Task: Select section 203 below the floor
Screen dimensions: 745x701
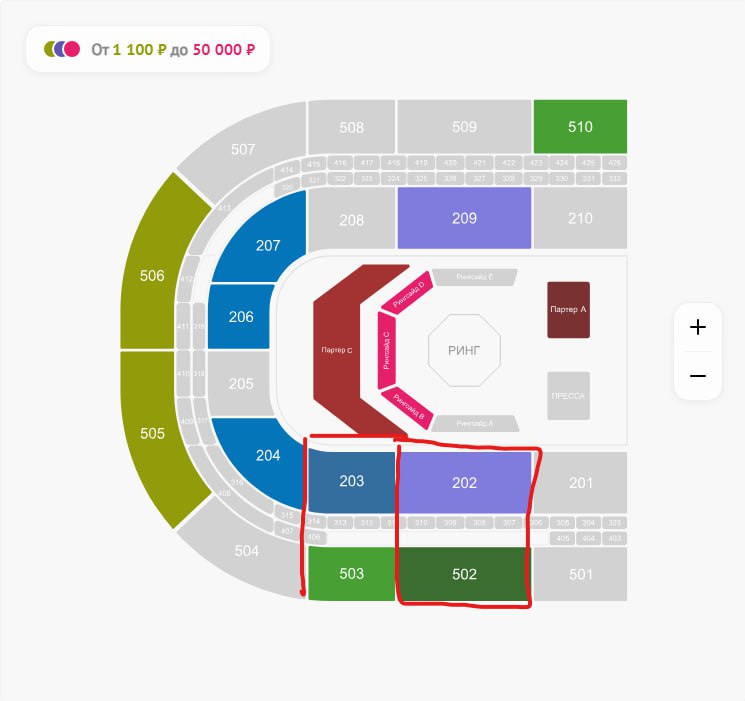Action: [x=351, y=481]
